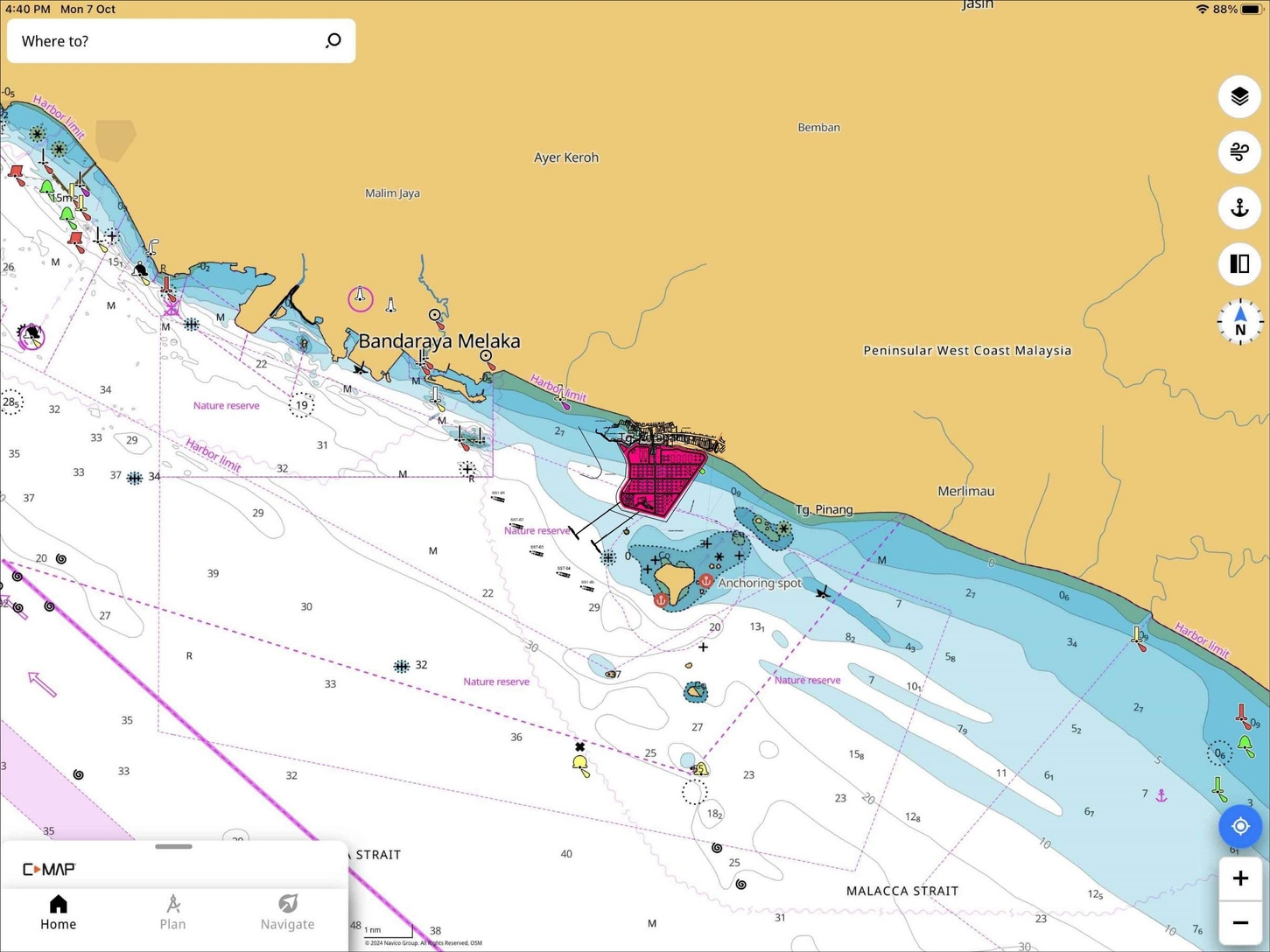Select the red anchoring spot marker

click(x=706, y=581)
